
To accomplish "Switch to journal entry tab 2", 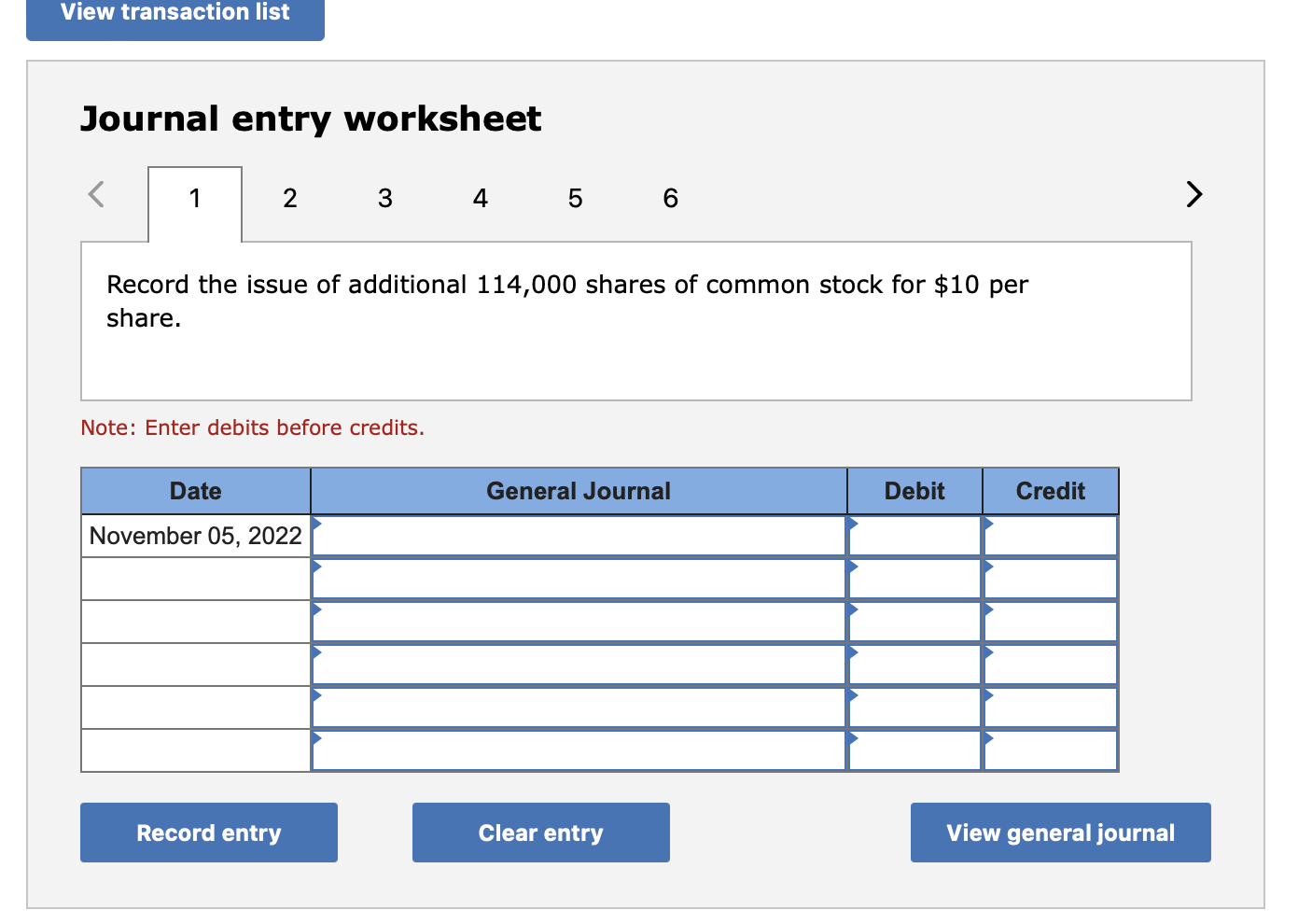I will click(x=290, y=198).
